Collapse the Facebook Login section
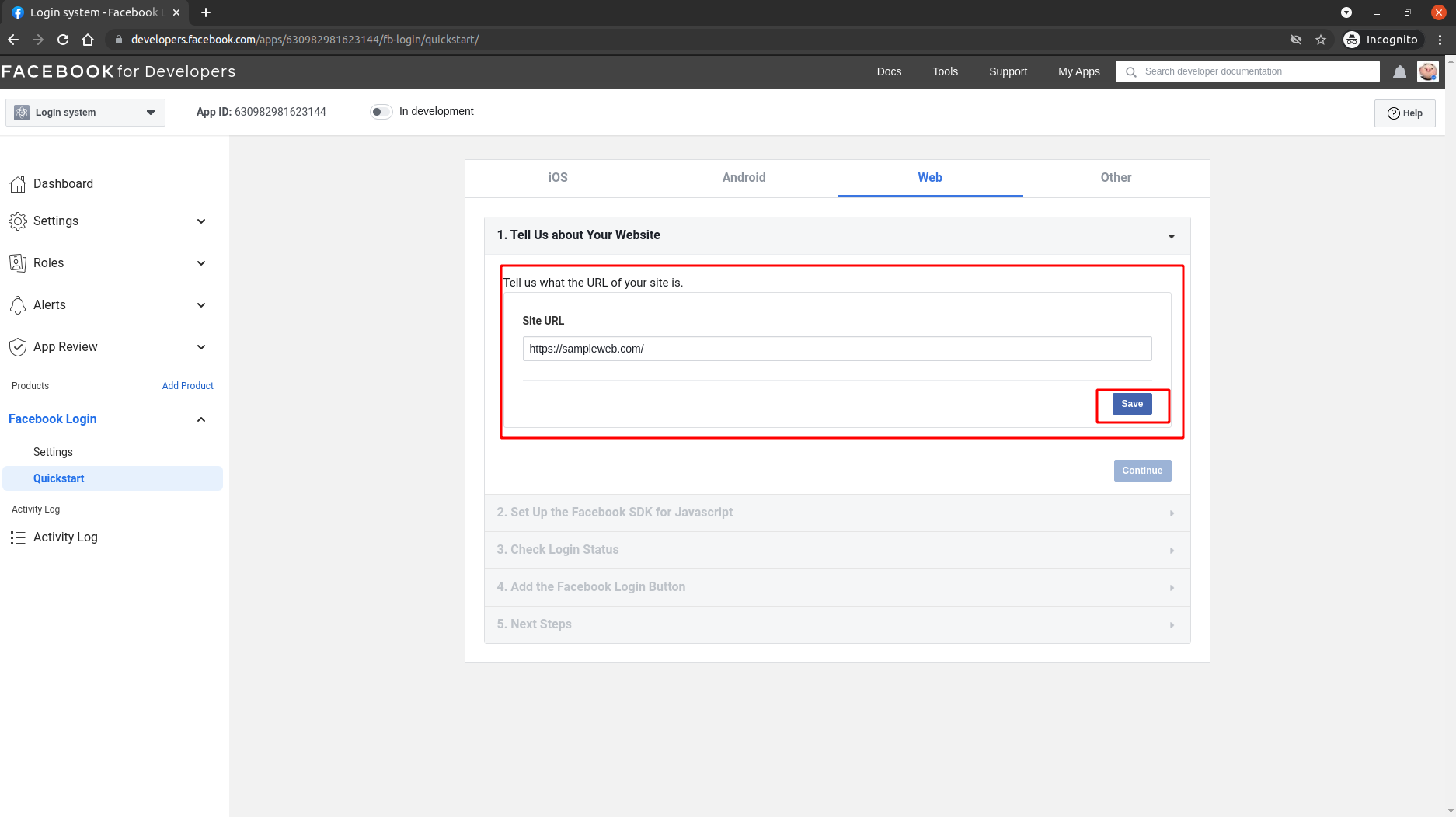The height and width of the screenshot is (817, 1456). click(201, 419)
